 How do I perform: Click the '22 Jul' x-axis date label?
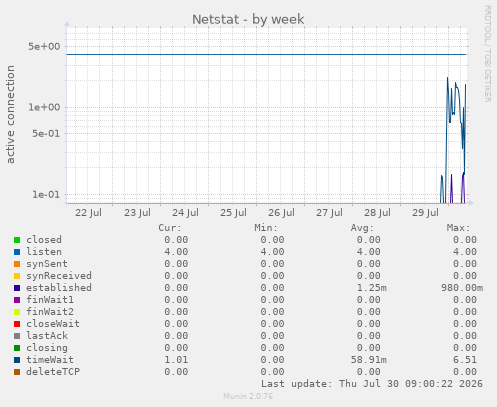pyautogui.click(x=88, y=213)
